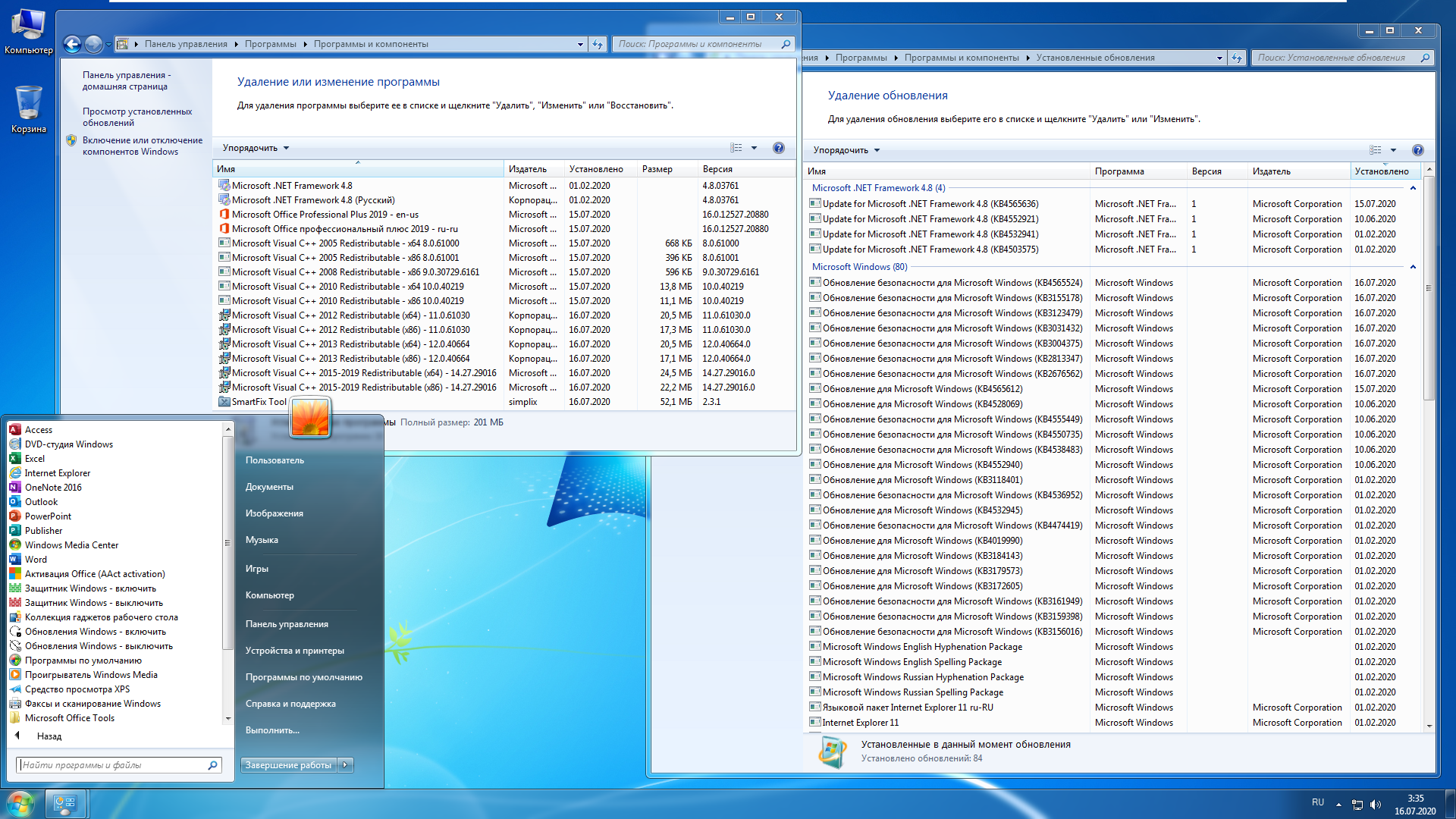This screenshot has height=819, width=1456.
Task: Click updates list vertical scrollbar
Action: pyautogui.click(x=1429, y=288)
